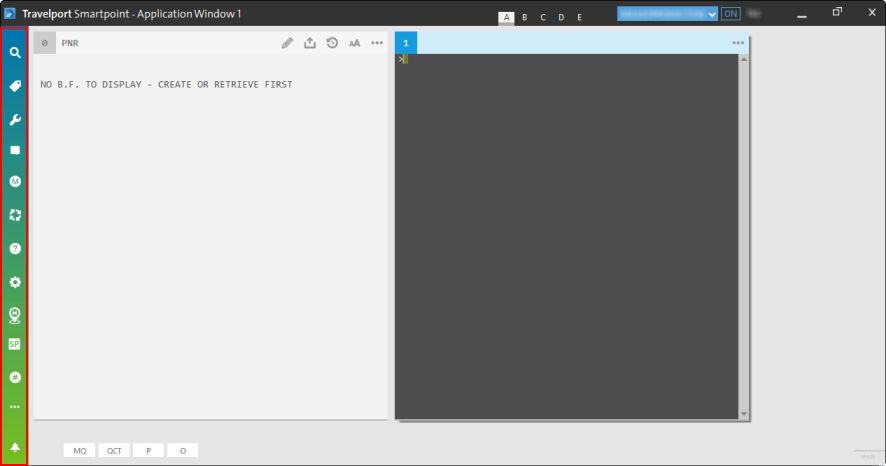Screen dimensions: 886x466
Task: Click the QCT button
Action: click(114, 451)
